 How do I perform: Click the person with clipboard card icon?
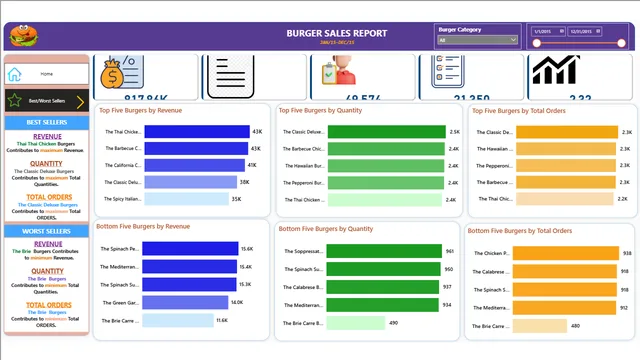pos(338,71)
